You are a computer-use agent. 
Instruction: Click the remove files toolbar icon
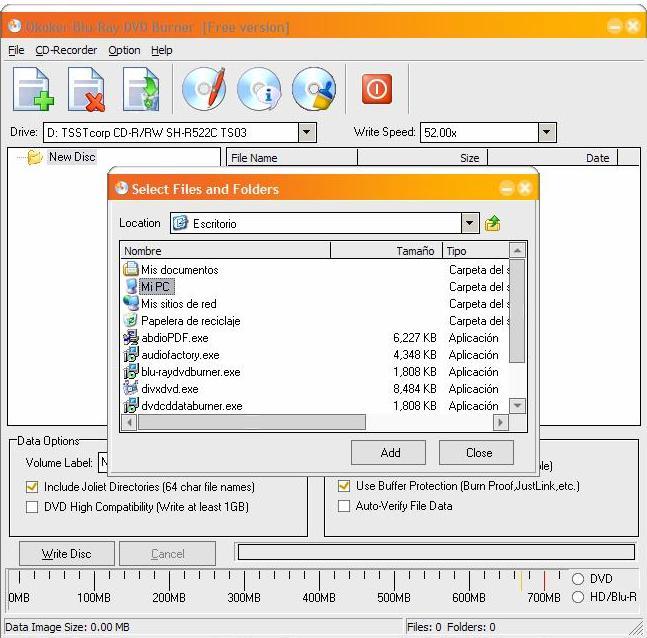point(86,89)
